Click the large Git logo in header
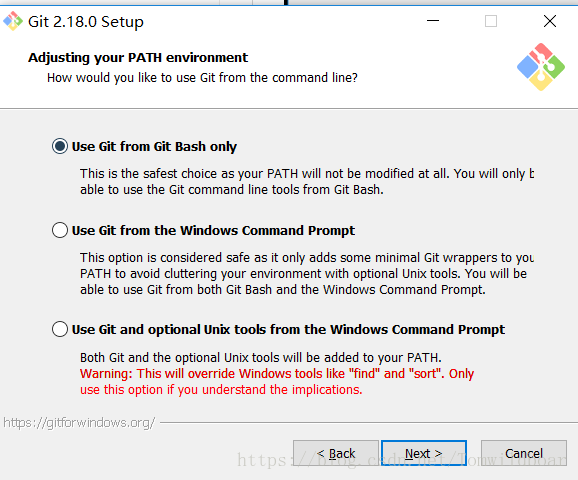The height and width of the screenshot is (480, 578). (x=541, y=67)
